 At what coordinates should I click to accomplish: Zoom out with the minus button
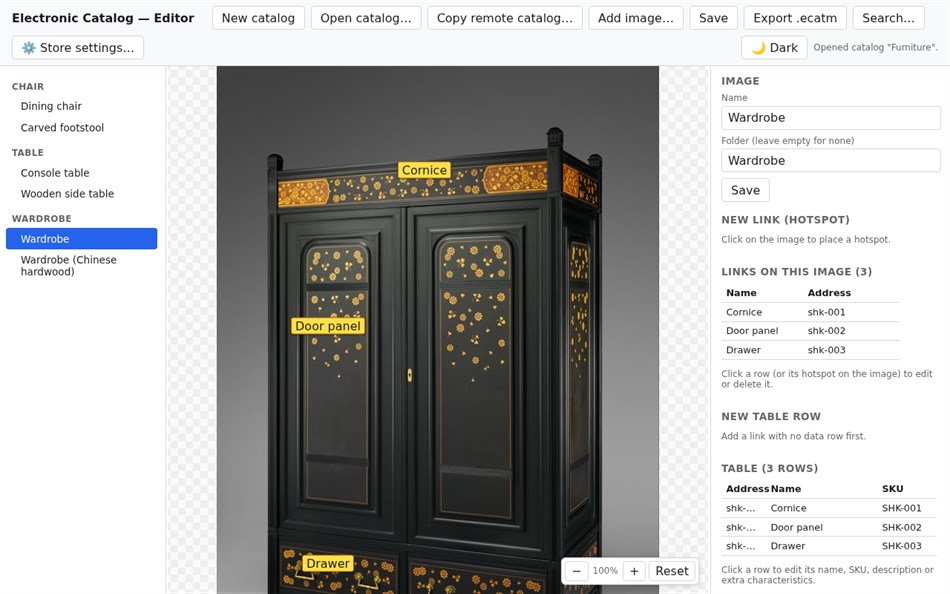[576, 571]
